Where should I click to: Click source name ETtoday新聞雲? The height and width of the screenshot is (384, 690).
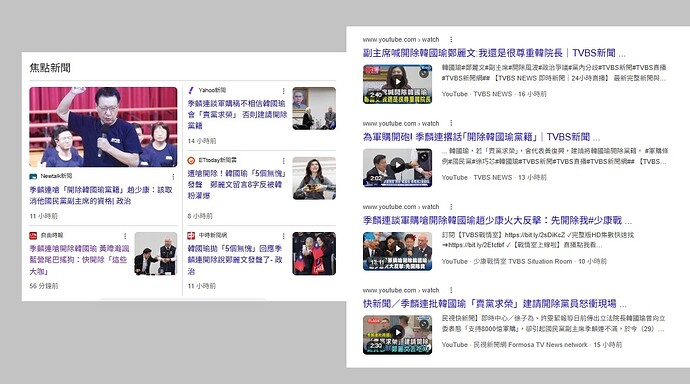[217, 160]
